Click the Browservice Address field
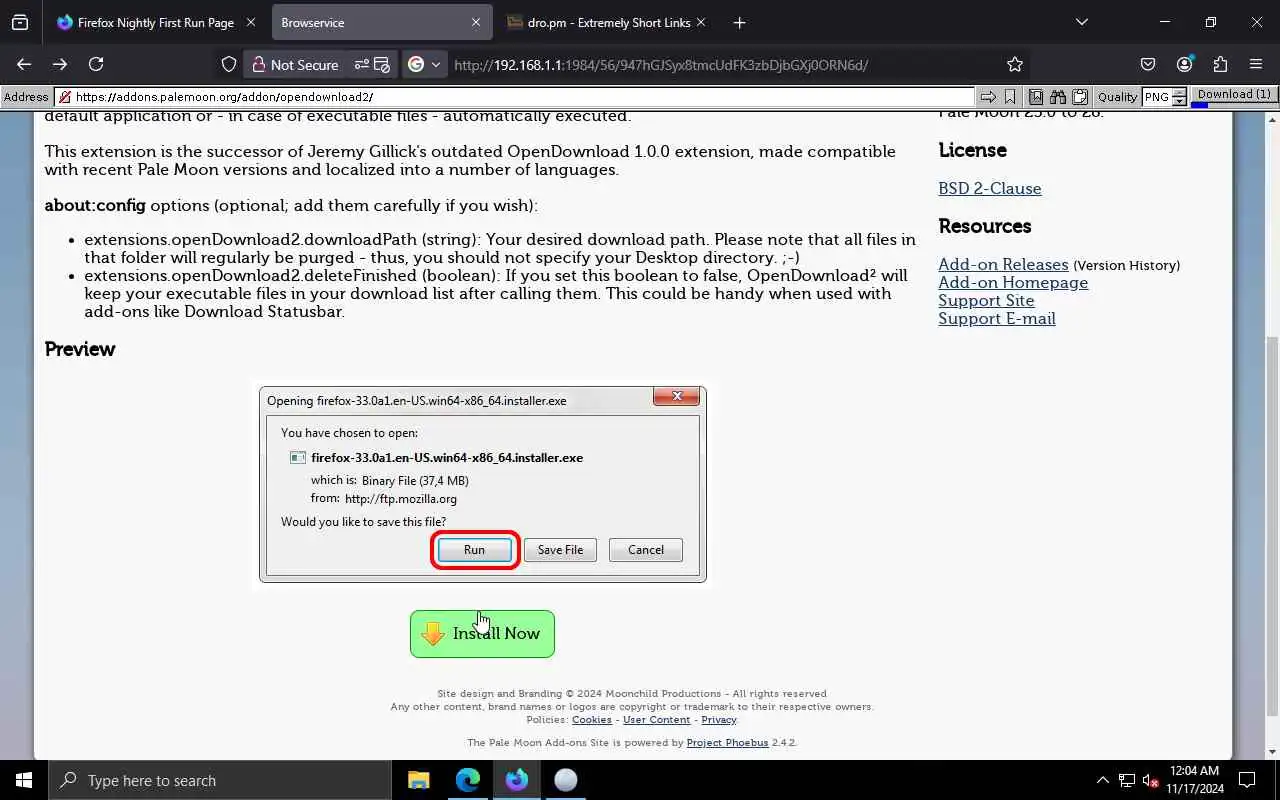The height and width of the screenshot is (800, 1280). (515, 97)
